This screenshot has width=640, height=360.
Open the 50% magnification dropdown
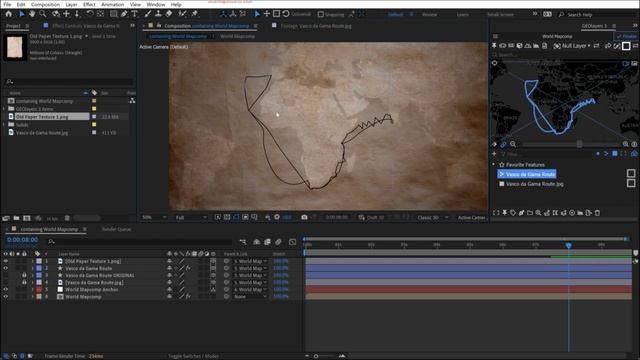(154, 218)
